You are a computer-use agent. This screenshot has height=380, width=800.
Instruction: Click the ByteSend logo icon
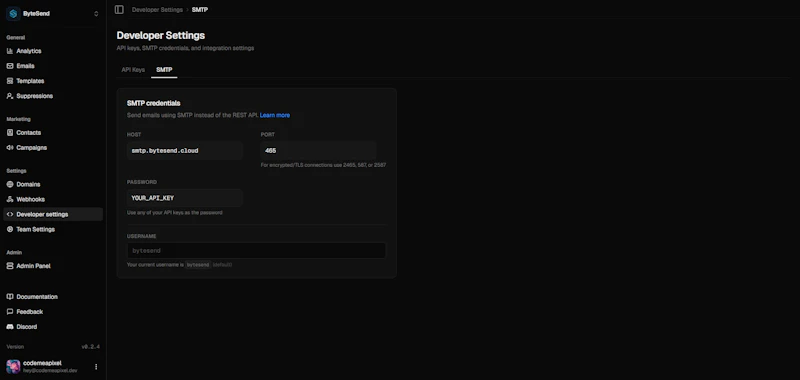(x=13, y=14)
